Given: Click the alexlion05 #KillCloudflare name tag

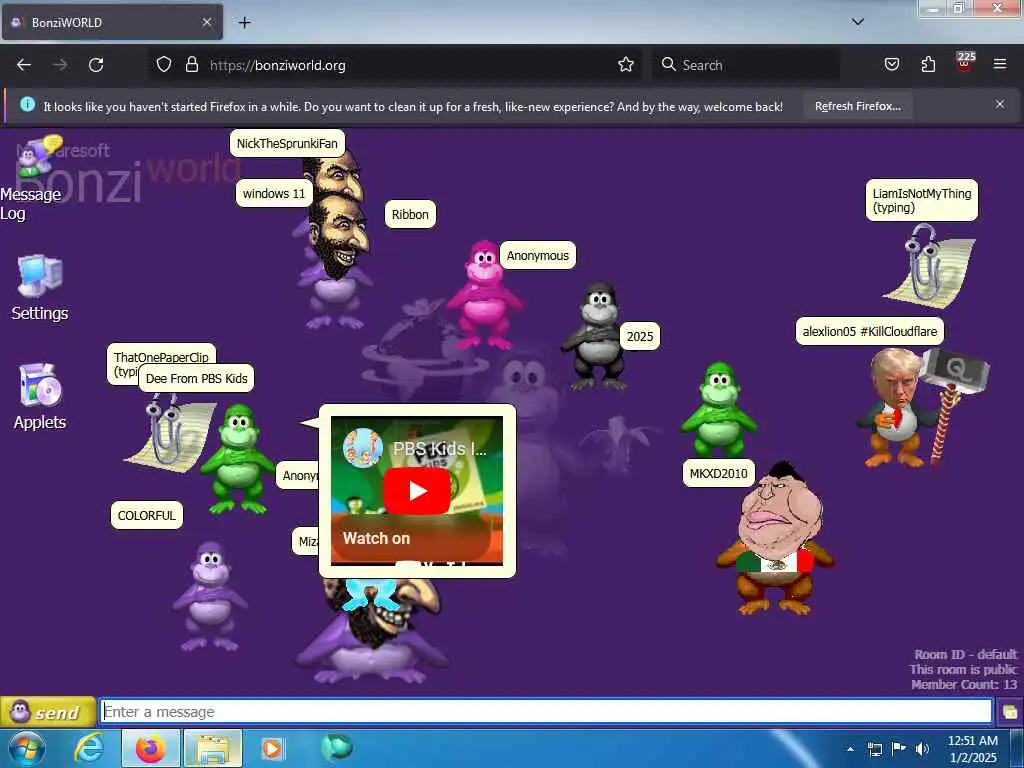Looking at the screenshot, I should click(870, 331).
